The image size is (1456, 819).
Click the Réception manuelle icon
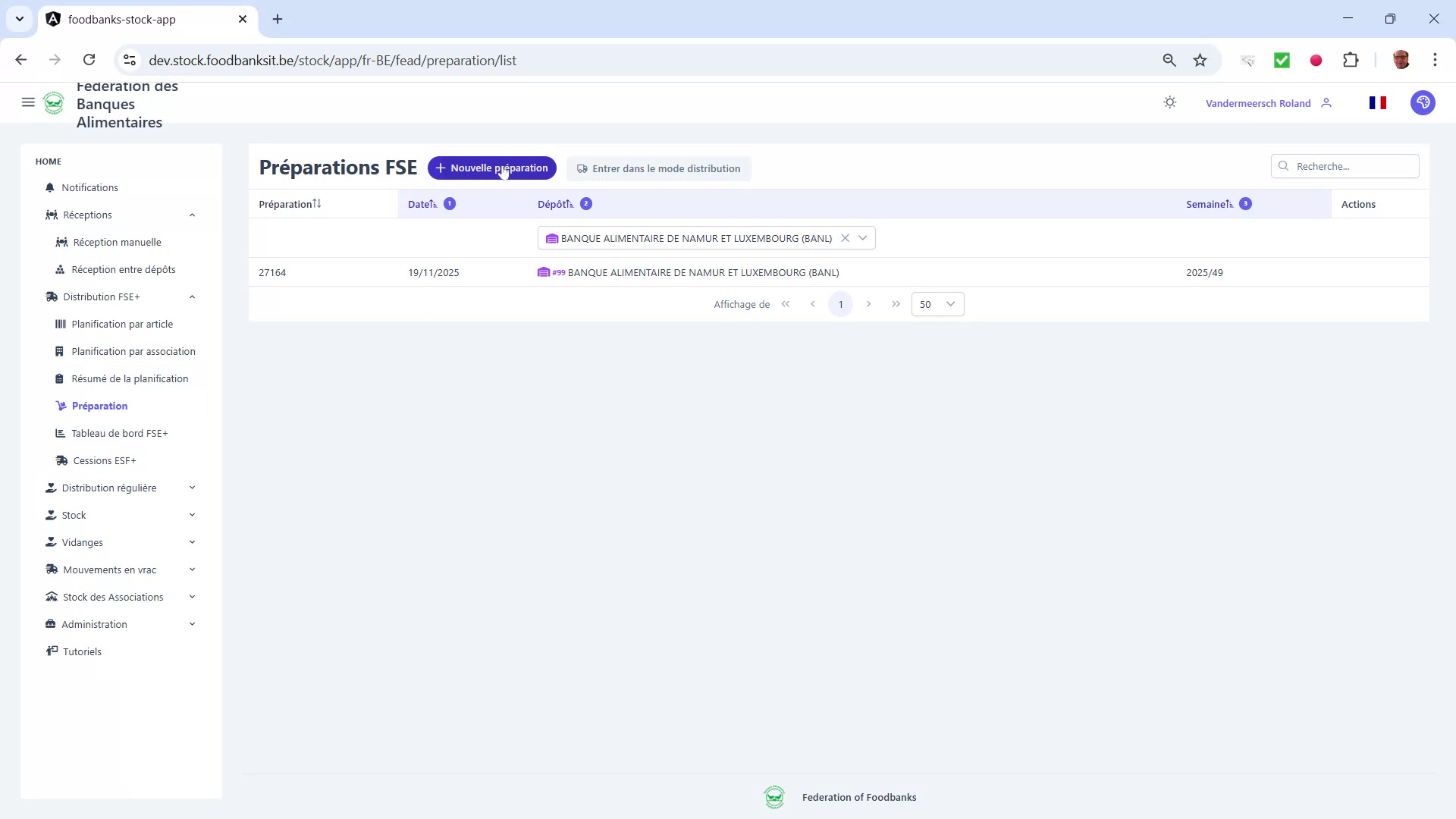point(61,242)
